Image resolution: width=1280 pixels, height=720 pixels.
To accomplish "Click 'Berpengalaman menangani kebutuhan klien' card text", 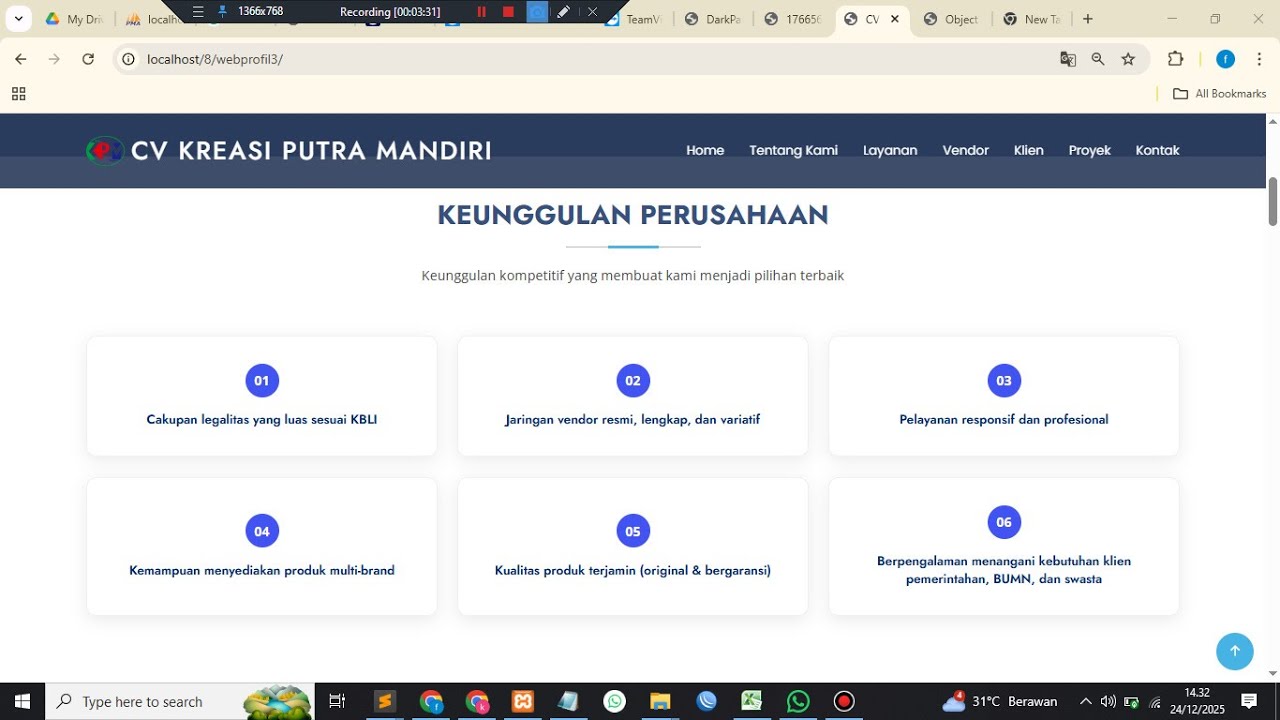I will [x=1004, y=570].
